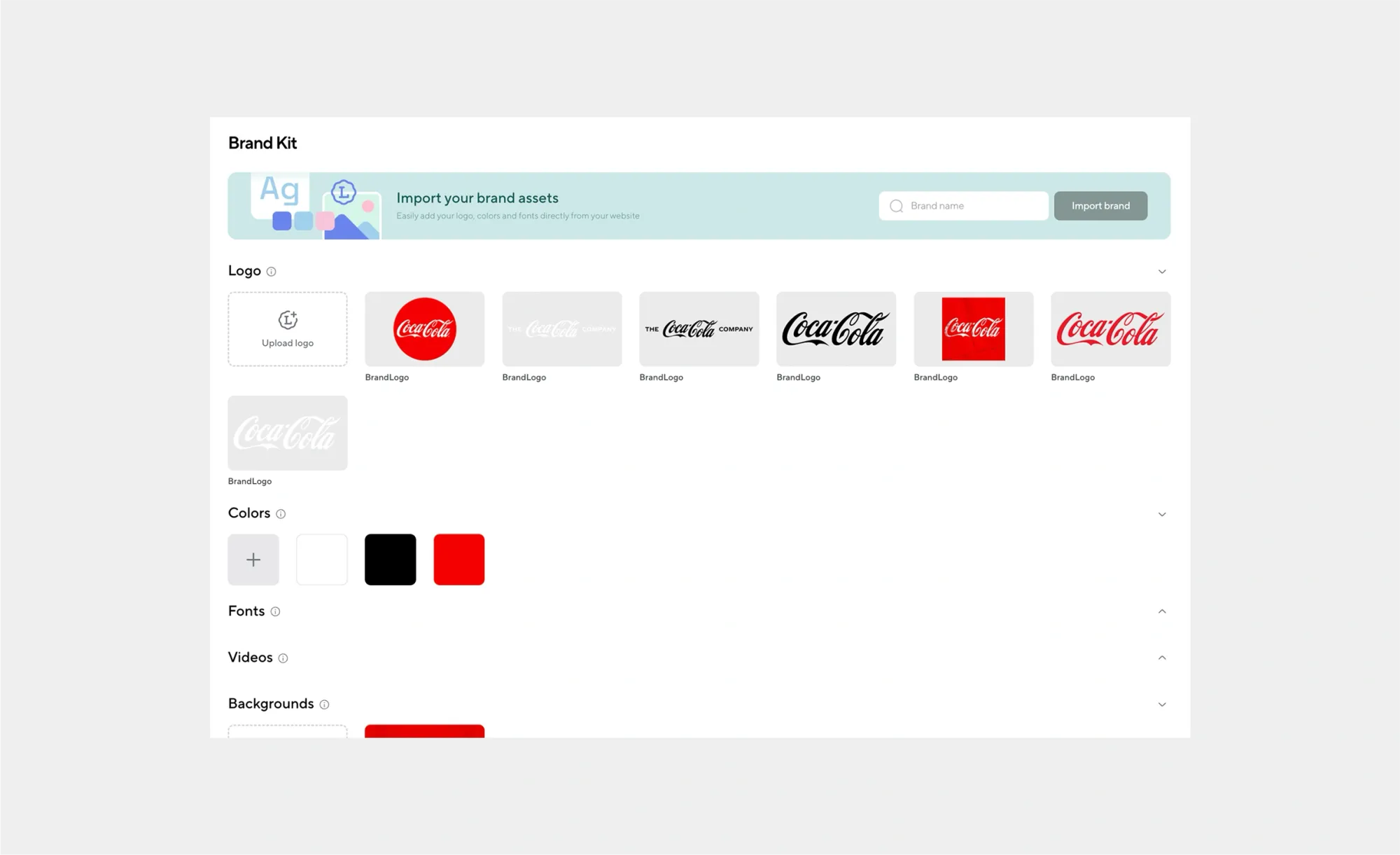Image resolution: width=1400 pixels, height=855 pixels.
Task: Choose the red square Coca-Cola logo thumbnail
Action: point(973,329)
